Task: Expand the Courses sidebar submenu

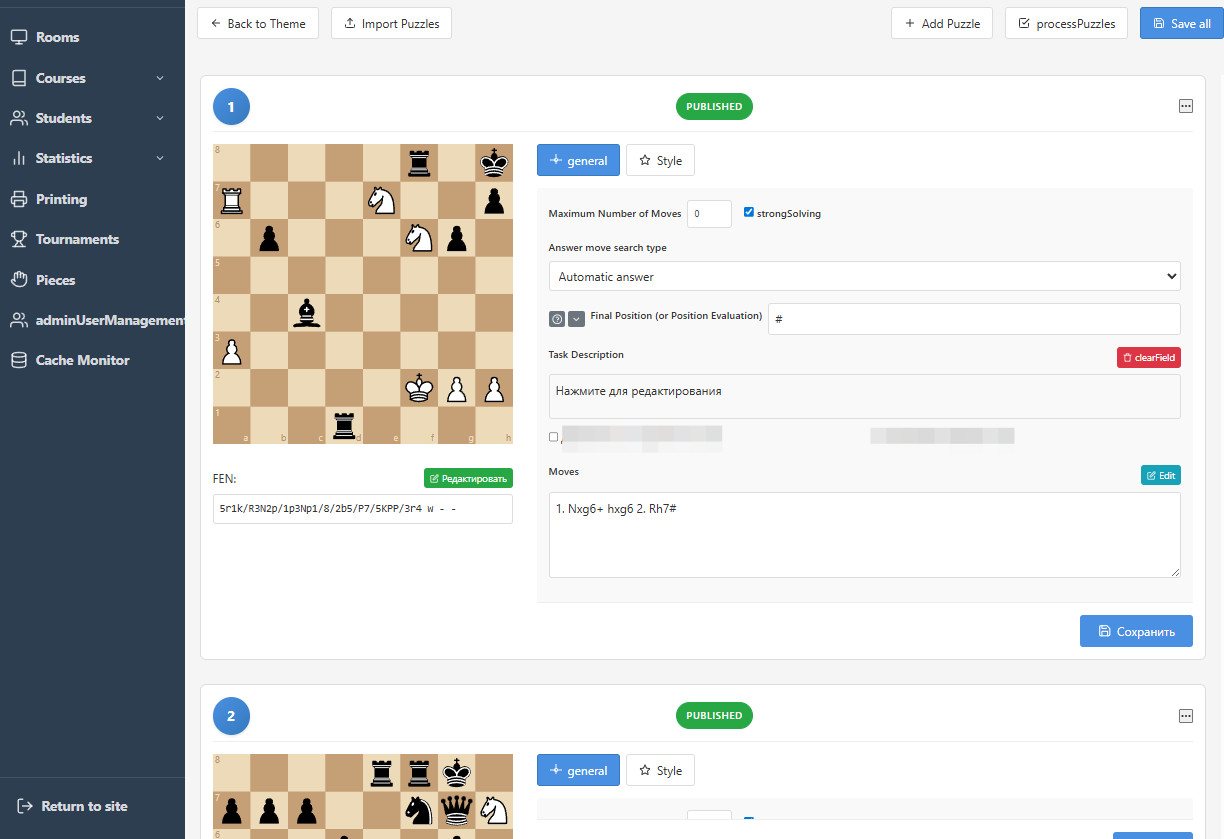Action: pyautogui.click(x=160, y=78)
